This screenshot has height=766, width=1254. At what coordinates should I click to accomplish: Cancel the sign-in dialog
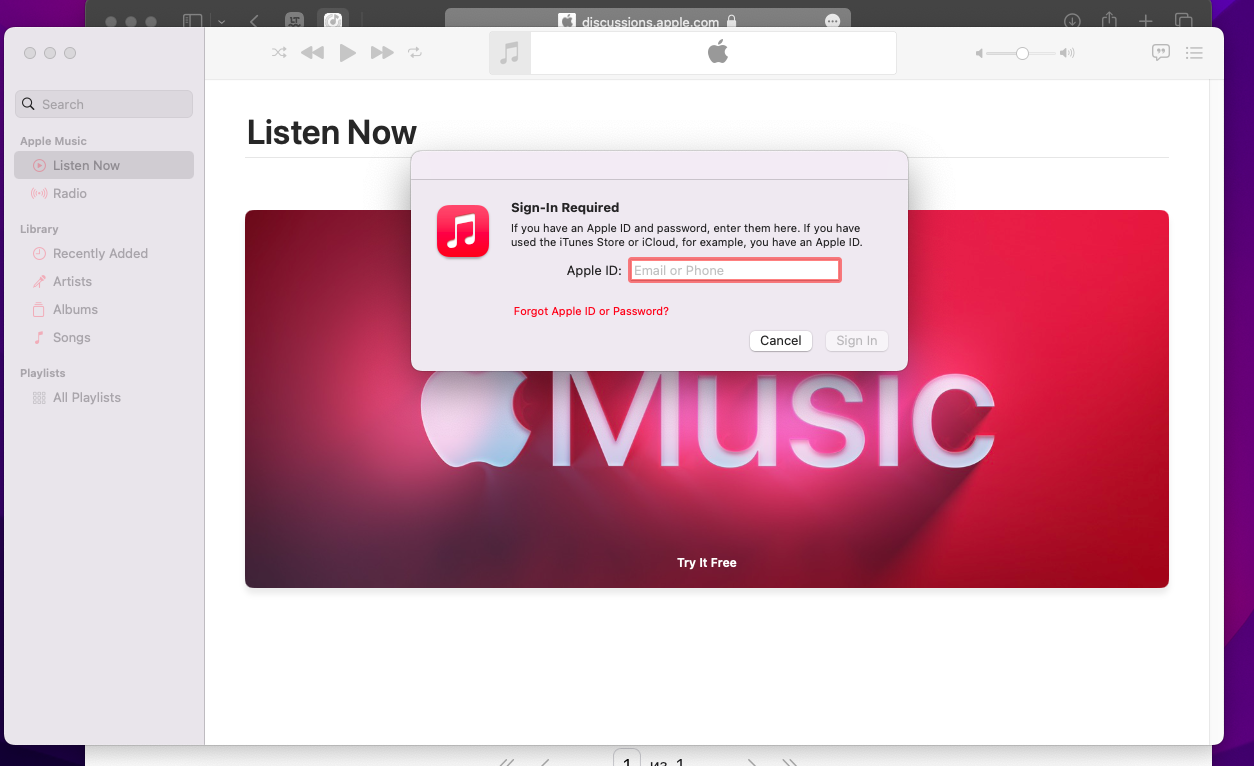click(x=780, y=340)
